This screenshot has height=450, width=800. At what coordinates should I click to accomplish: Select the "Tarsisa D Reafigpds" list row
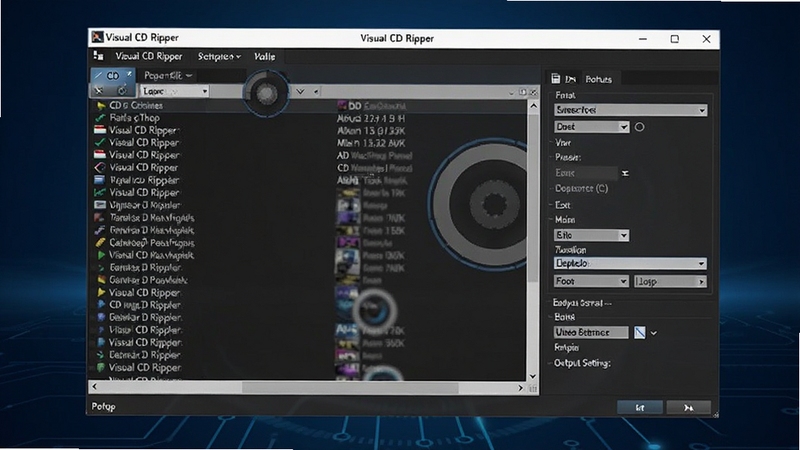[x=152, y=218]
